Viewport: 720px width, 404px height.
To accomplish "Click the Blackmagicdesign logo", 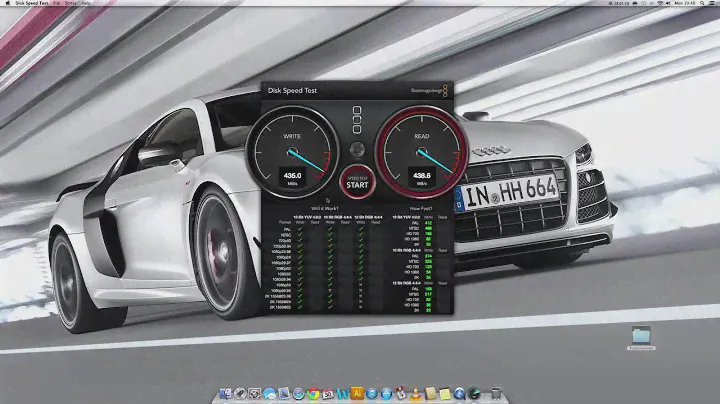I will pyautogui.click(x=429, y=90).
